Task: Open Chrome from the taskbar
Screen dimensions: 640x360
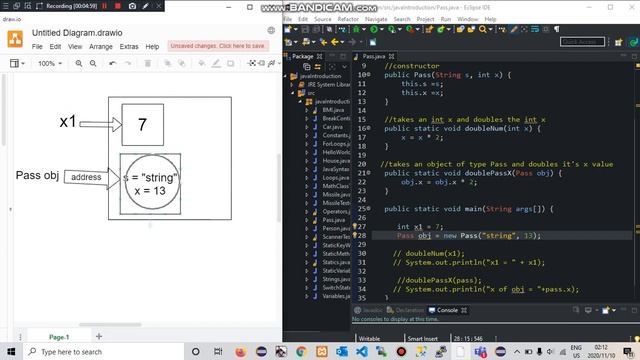Action: pyautogui.click(x=301, y=352)
